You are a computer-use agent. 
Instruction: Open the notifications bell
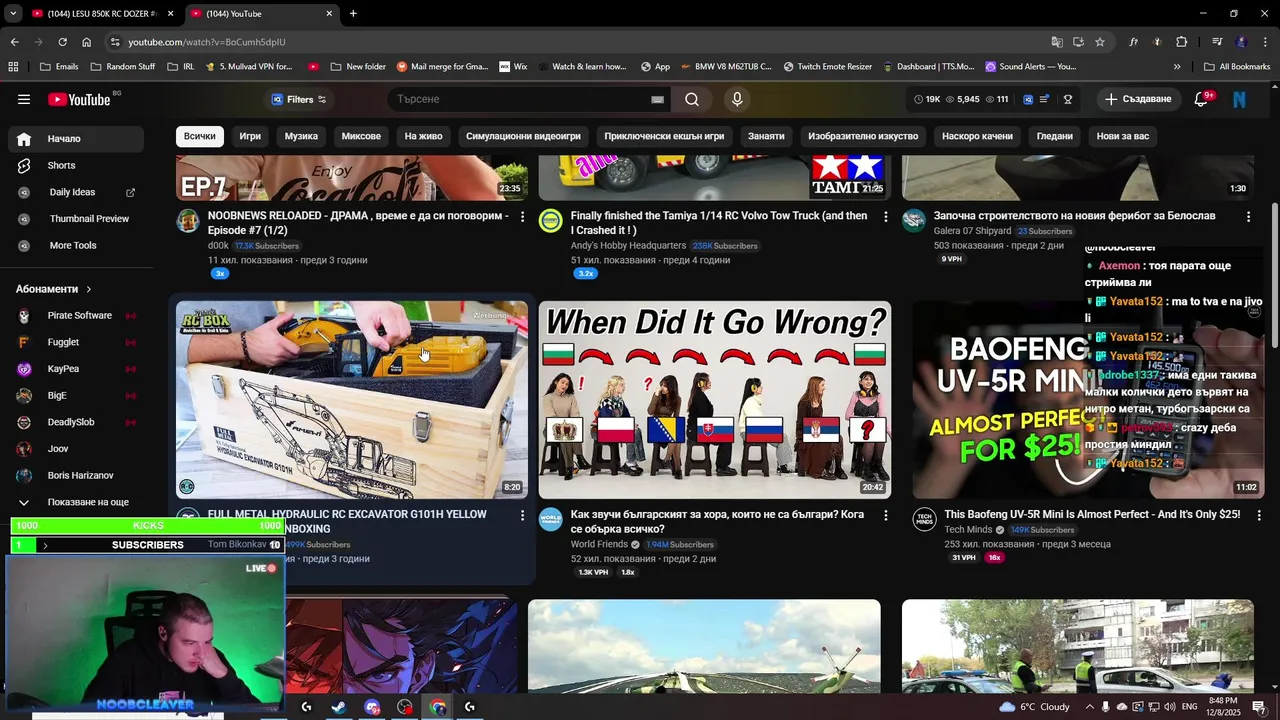click(x=1202, y=99)
